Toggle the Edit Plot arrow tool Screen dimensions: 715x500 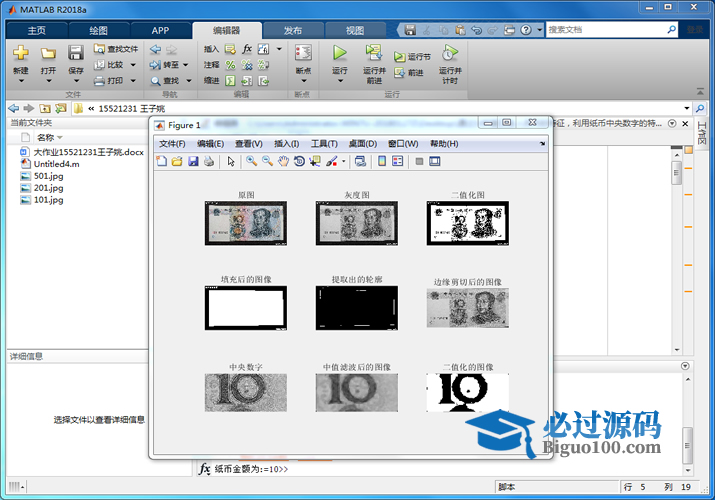point(231,161)
